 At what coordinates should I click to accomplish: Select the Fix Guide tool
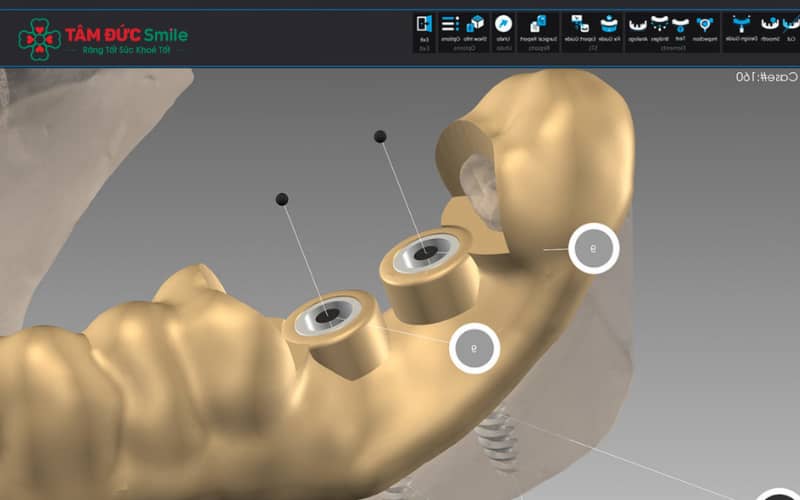609,28
